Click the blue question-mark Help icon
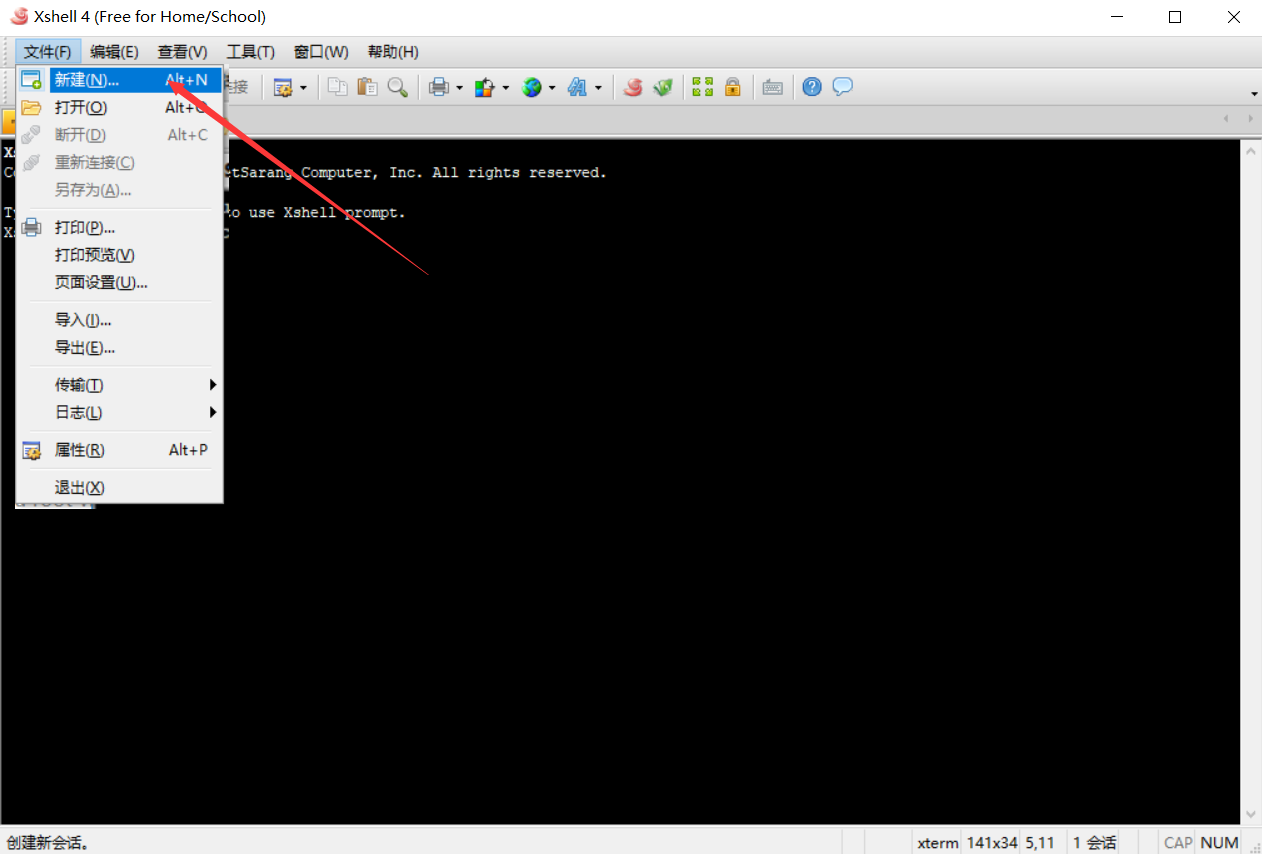Screen dimensions: 1262x854 tap(812, 87)
